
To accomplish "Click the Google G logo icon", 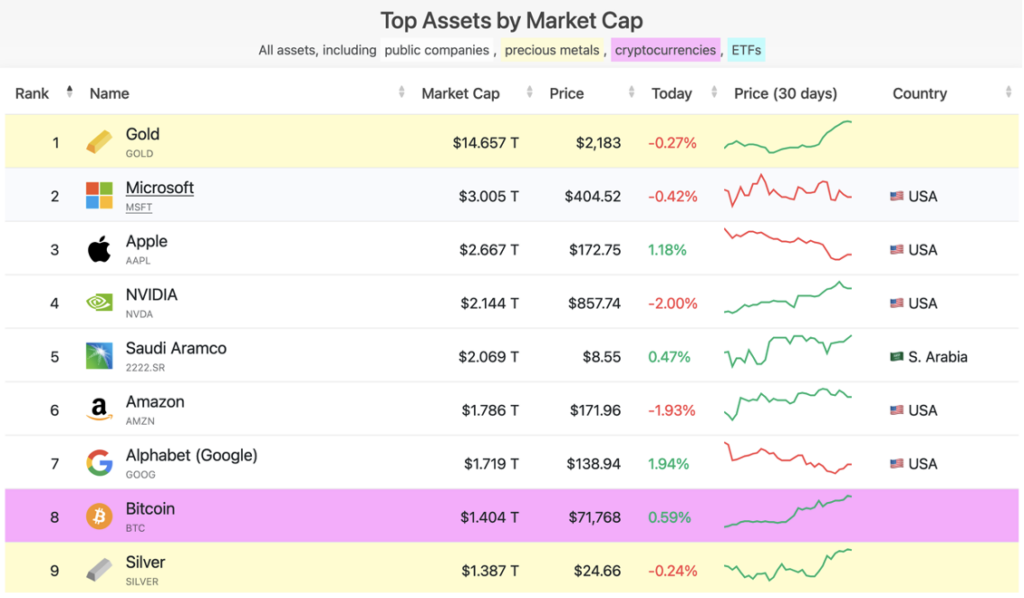I will tap(100, 463).
